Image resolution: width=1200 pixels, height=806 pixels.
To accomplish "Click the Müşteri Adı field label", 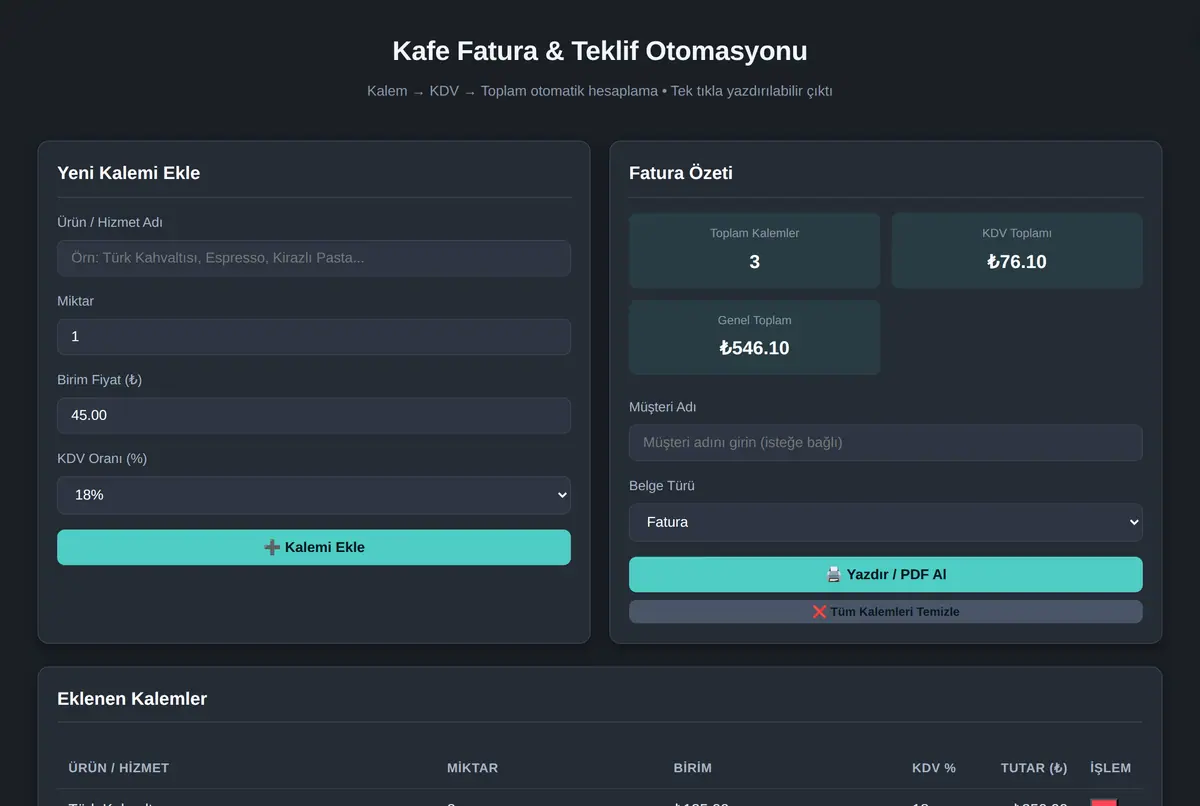I will 663,407.
